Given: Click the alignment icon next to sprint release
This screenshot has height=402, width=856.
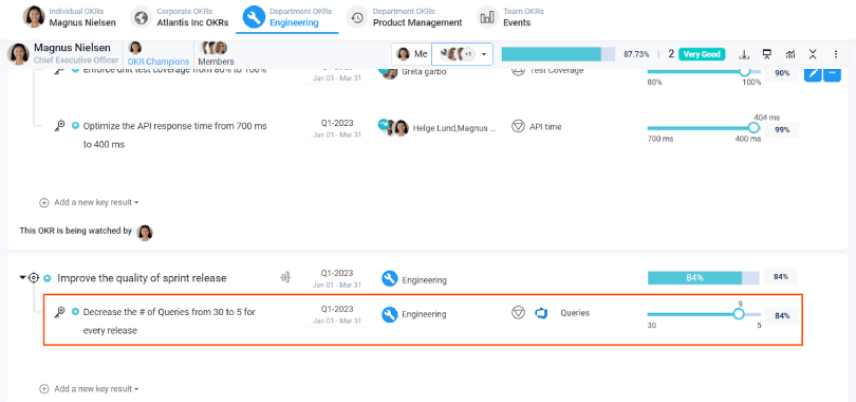Looking at the screenshot, I should point(285,277).
